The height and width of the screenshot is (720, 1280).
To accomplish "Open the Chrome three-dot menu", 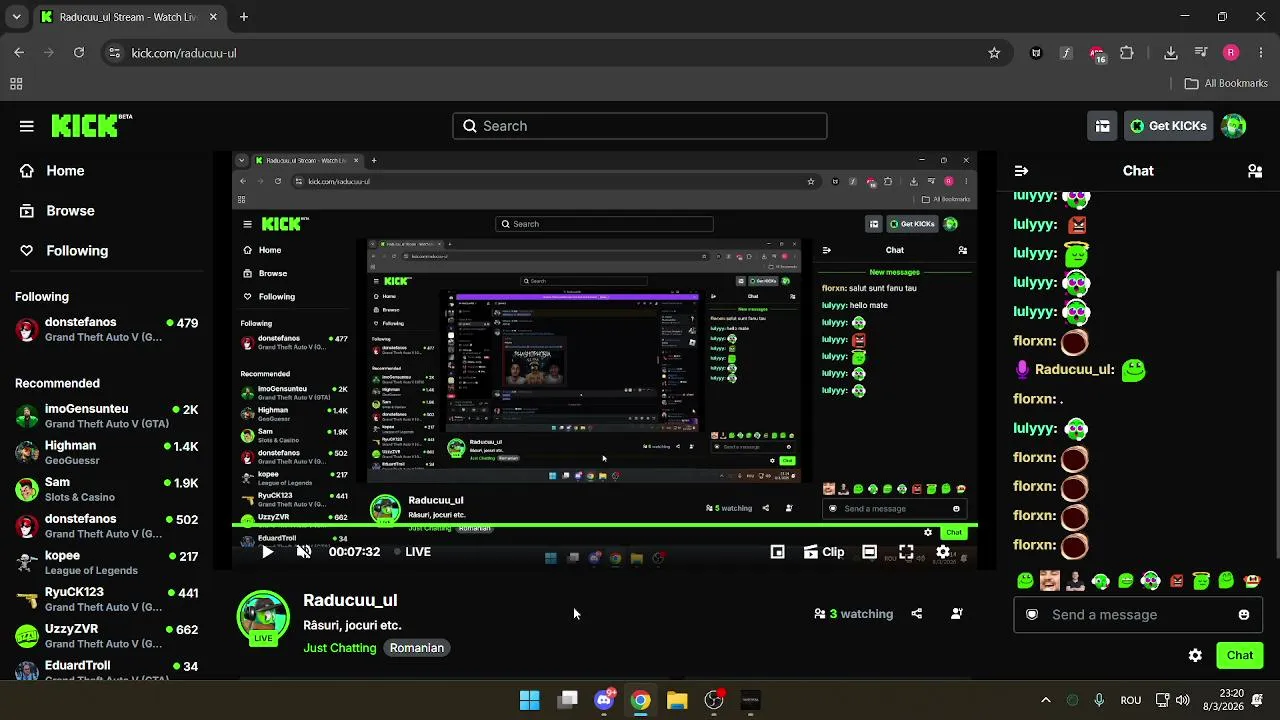I will tap(1260, 53).
